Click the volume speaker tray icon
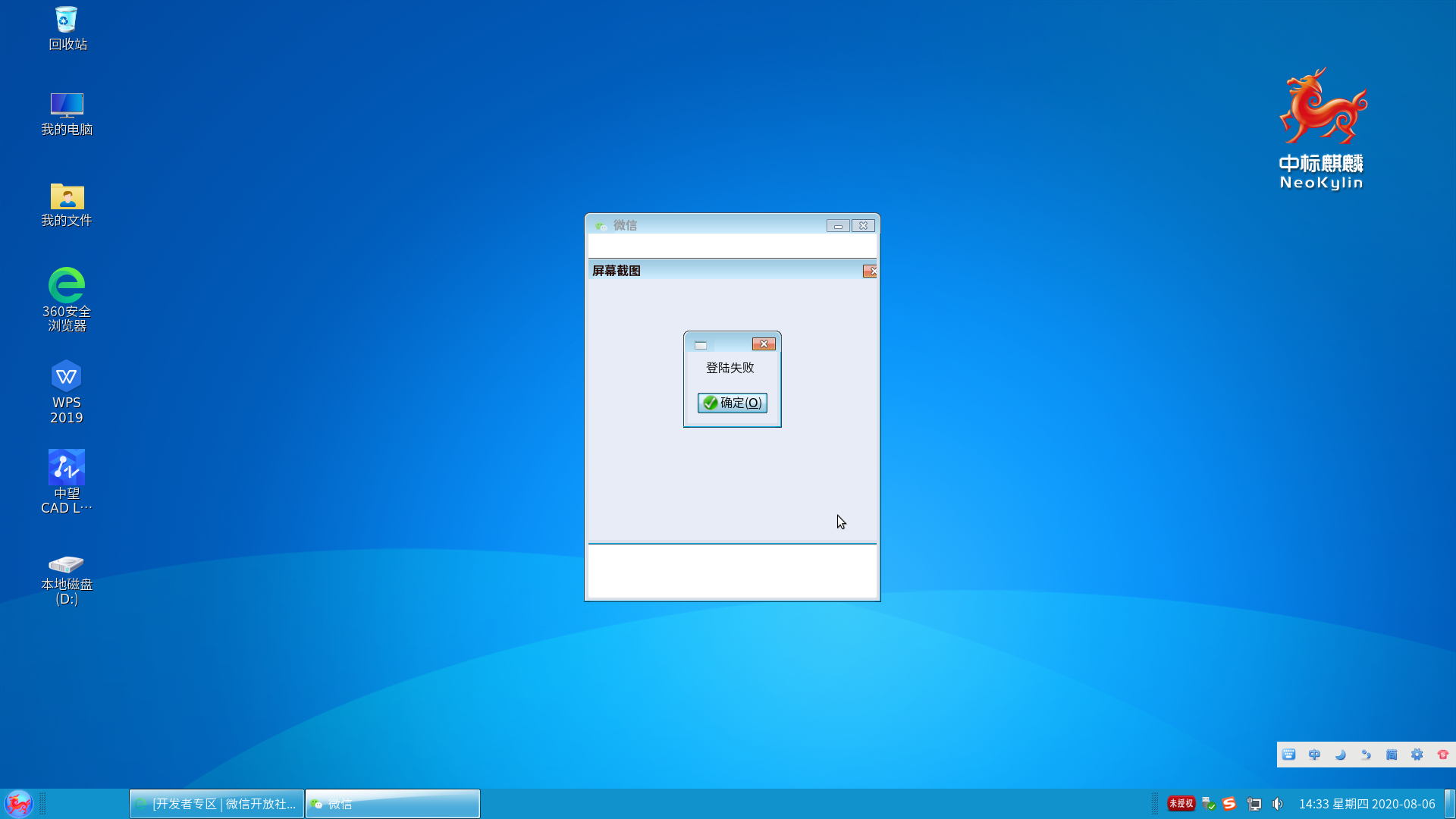The width and height of the screenshot is (1456, 819). coord(1278,804)
